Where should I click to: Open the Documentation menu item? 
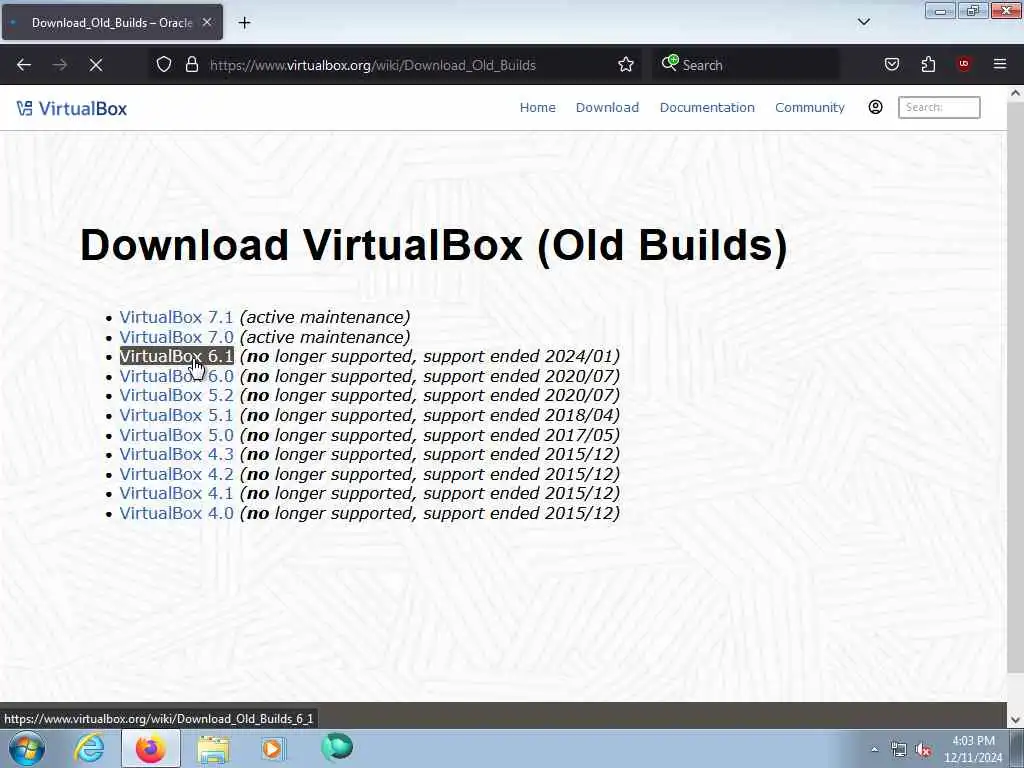(x=707, y=107)
